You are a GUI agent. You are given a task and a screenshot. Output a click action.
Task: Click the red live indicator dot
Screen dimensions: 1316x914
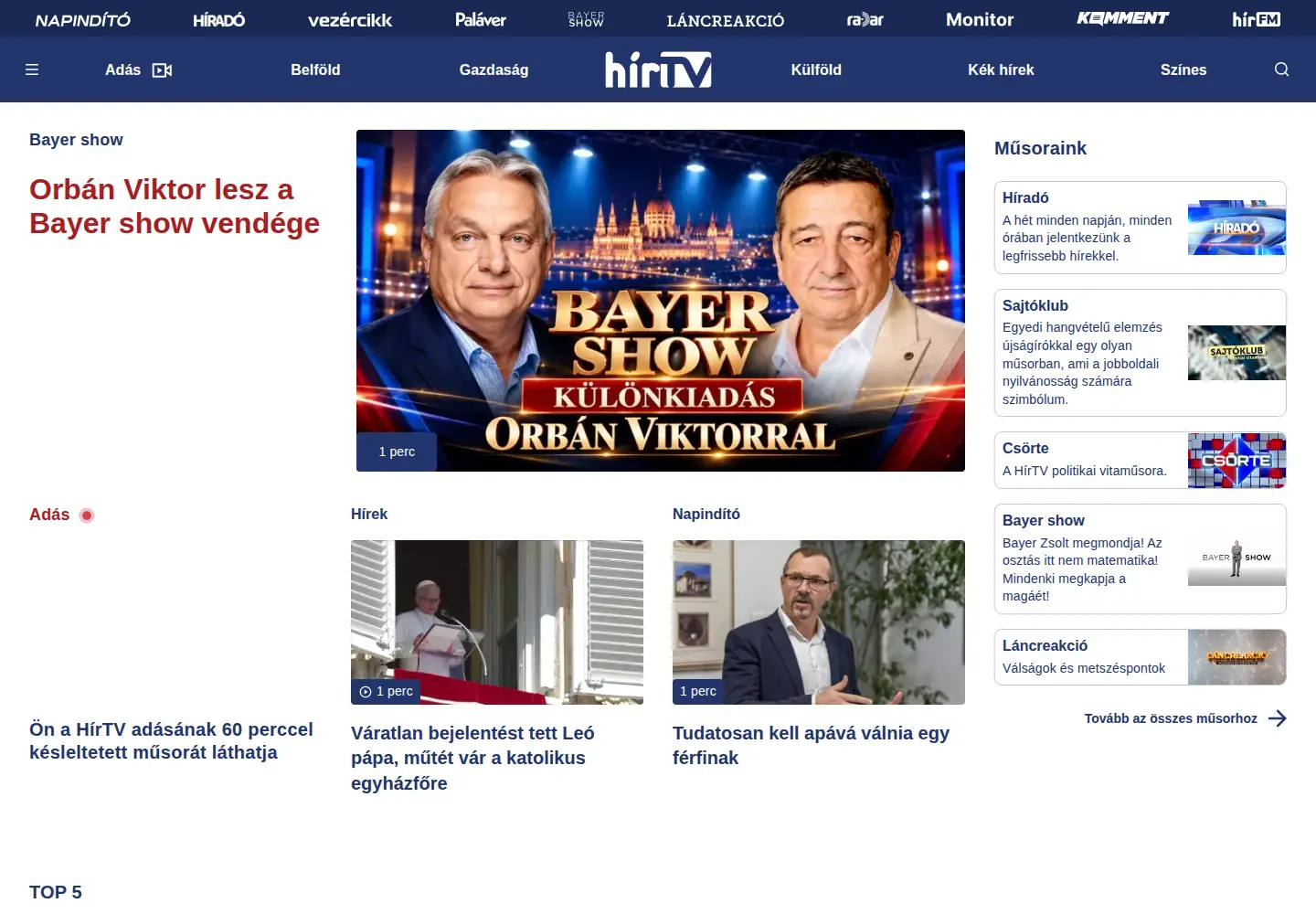(87, 515)
